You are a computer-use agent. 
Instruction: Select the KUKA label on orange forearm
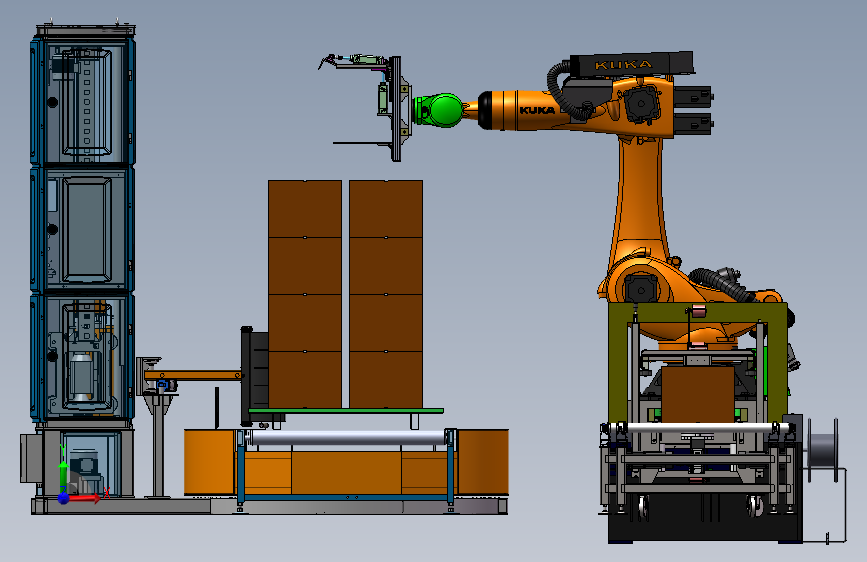(537, 110)
